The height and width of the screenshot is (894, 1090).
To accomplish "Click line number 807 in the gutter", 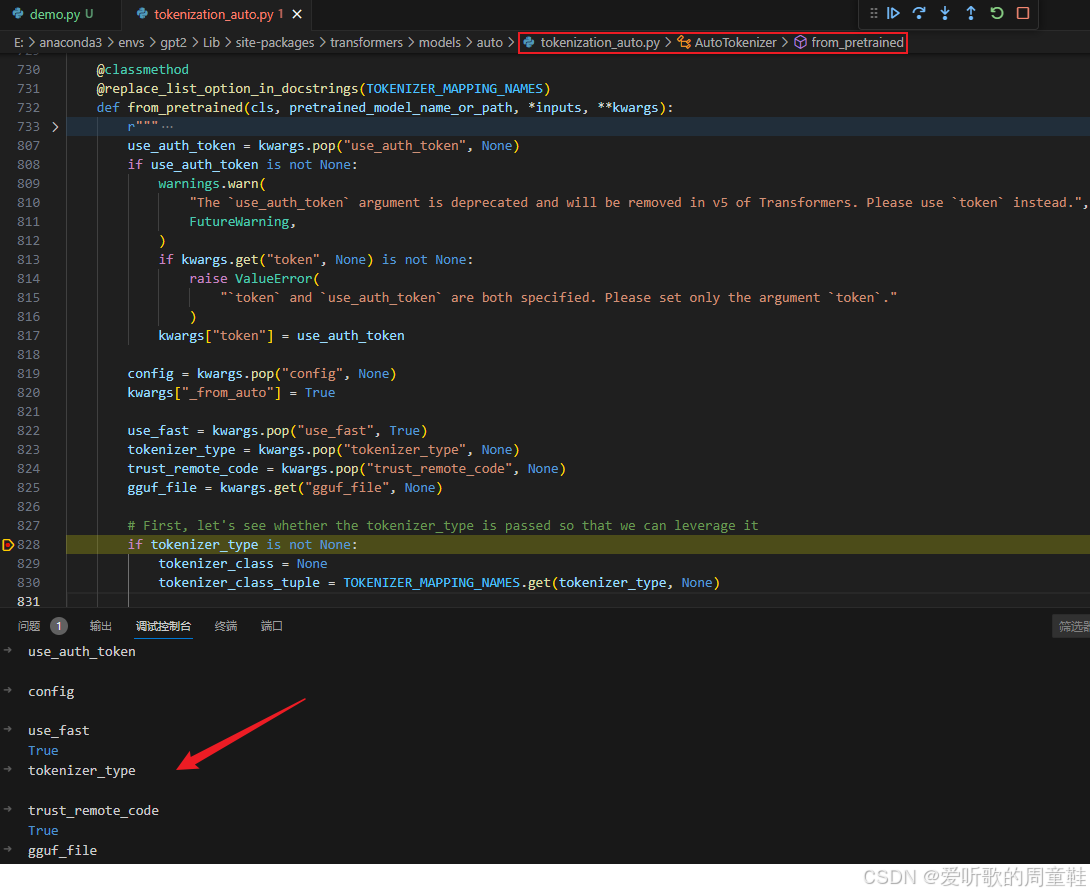I will (x=29, y=146).
